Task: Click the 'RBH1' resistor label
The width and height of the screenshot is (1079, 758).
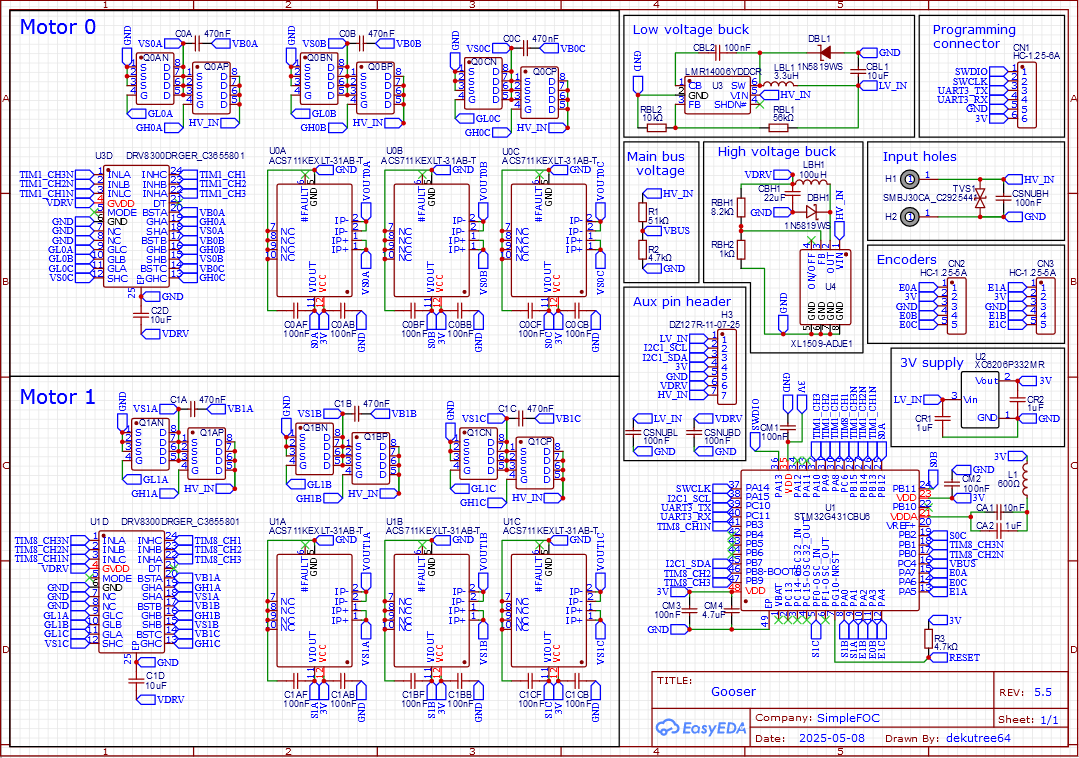Action: 722,203
